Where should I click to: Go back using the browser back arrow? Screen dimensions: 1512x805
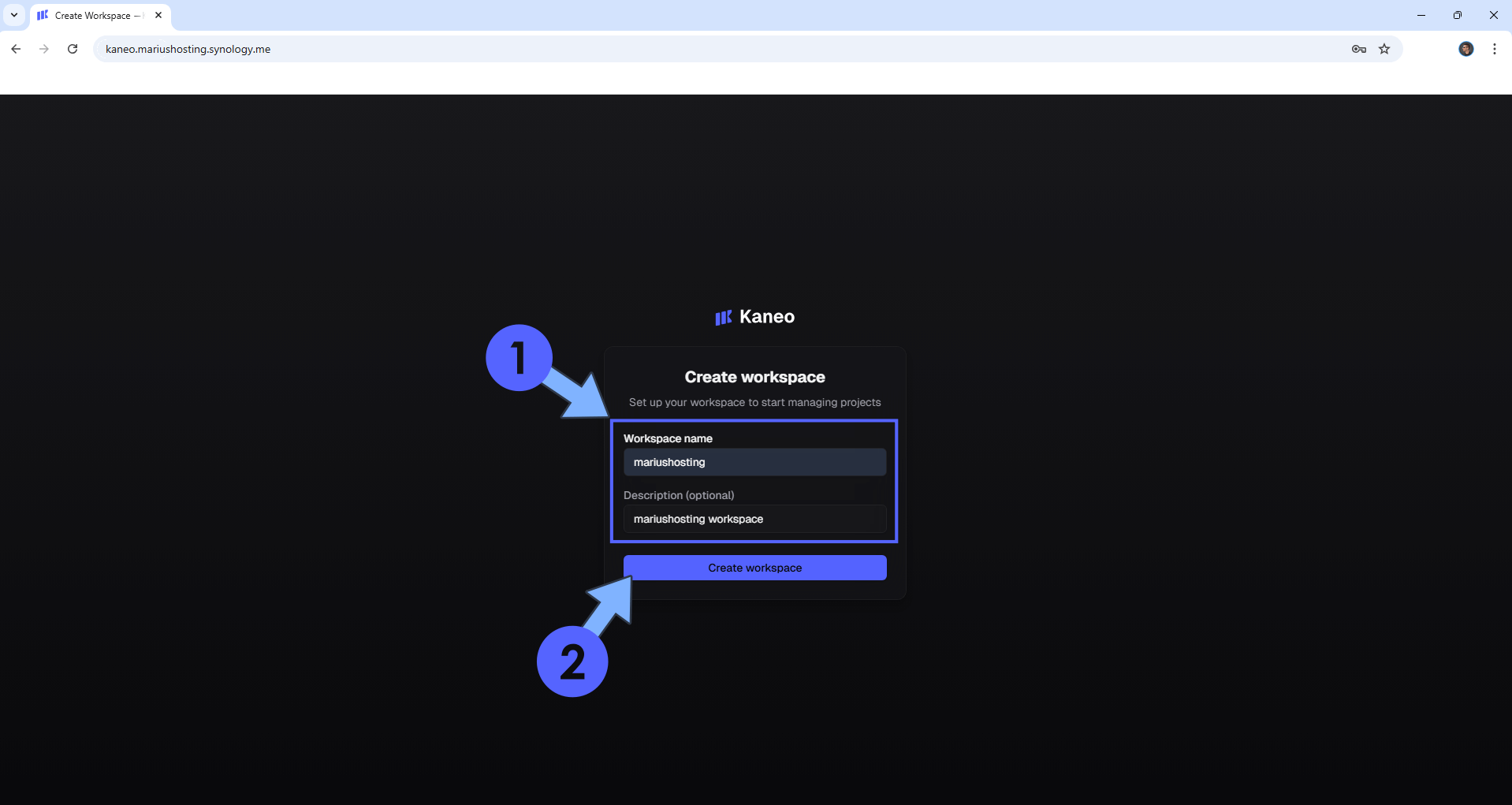pyautogui.click(x=16, y=49)
